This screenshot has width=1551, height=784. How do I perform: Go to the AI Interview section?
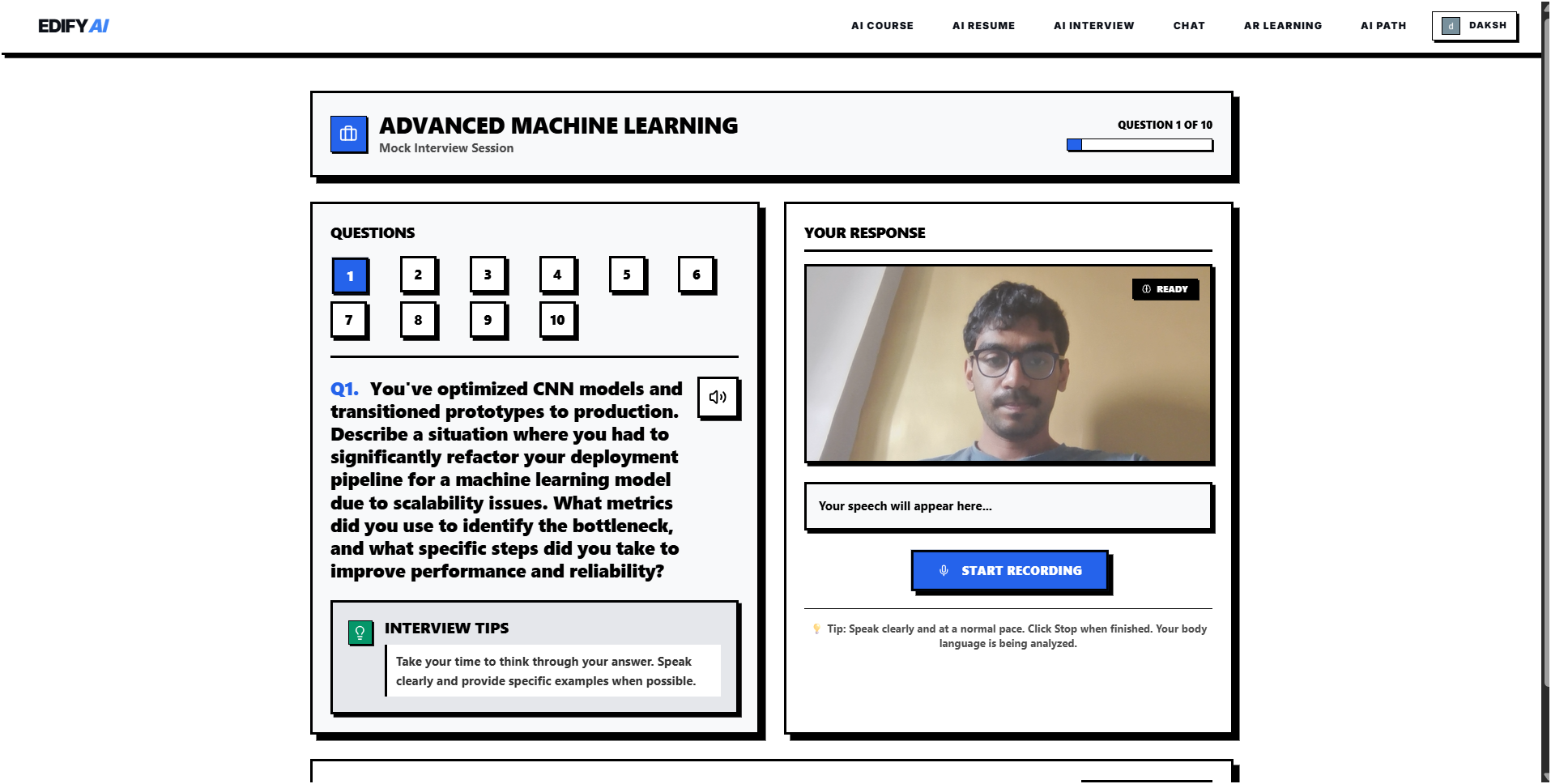1093,26
